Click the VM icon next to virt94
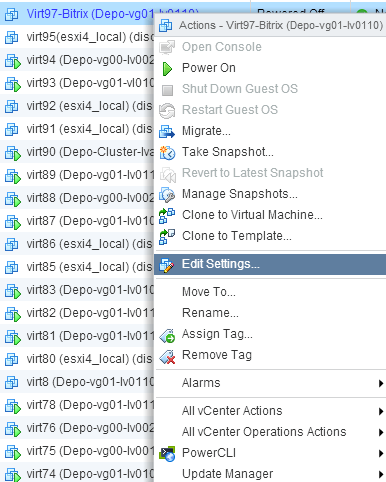Screen dimensions: 386x482 tap(13, 61)
